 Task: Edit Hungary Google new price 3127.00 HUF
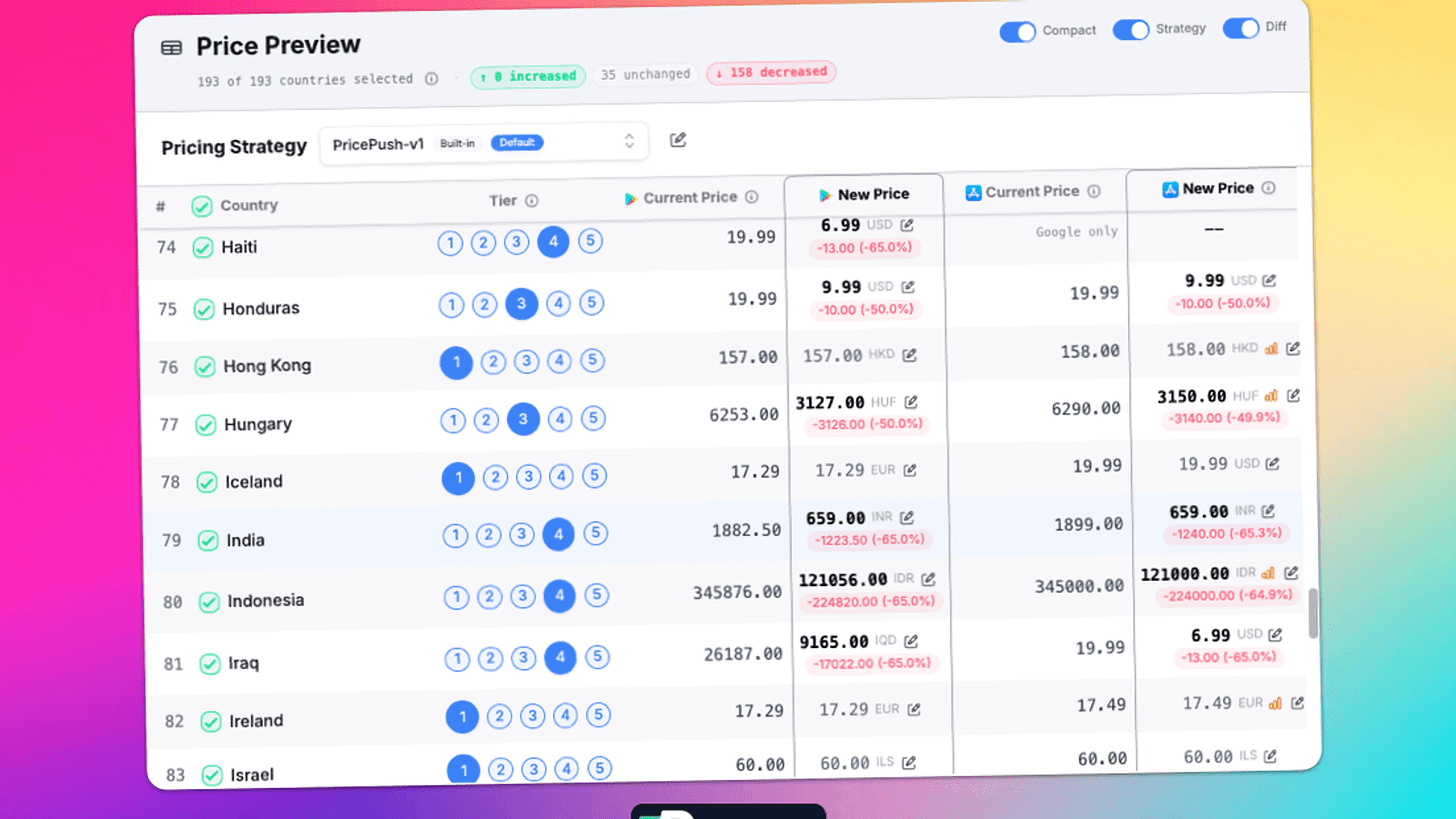pos(911,402)
